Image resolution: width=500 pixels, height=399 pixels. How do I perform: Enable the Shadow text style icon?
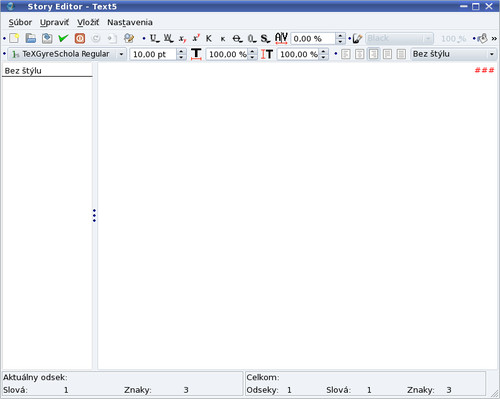pyautogui.click(x=265, y=39)
